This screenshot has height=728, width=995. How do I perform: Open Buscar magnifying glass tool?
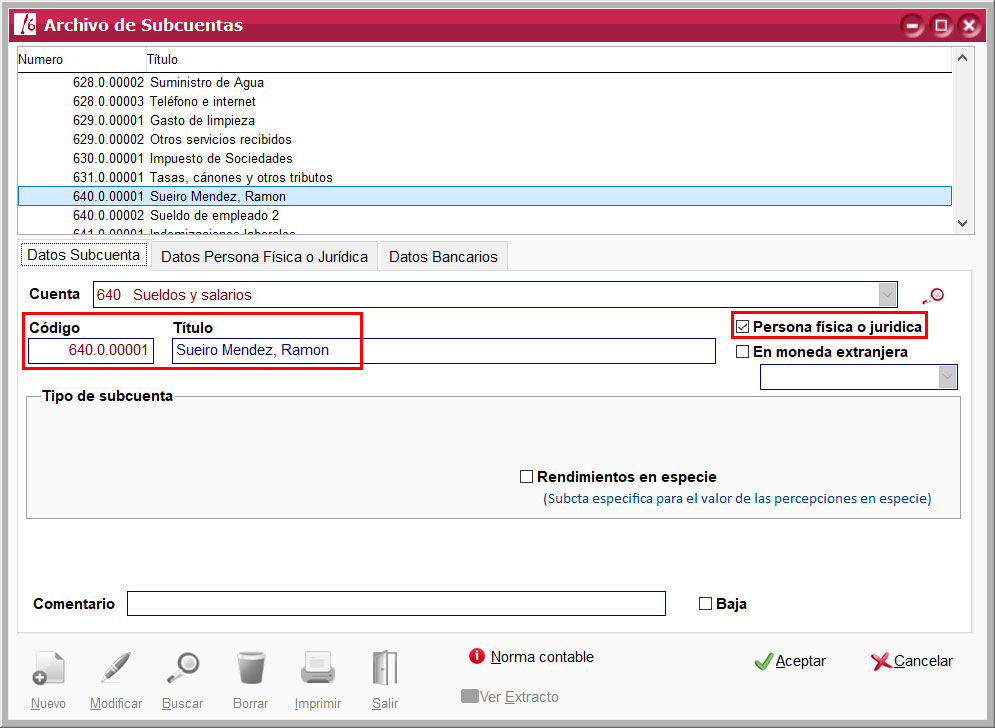(183, 668)
